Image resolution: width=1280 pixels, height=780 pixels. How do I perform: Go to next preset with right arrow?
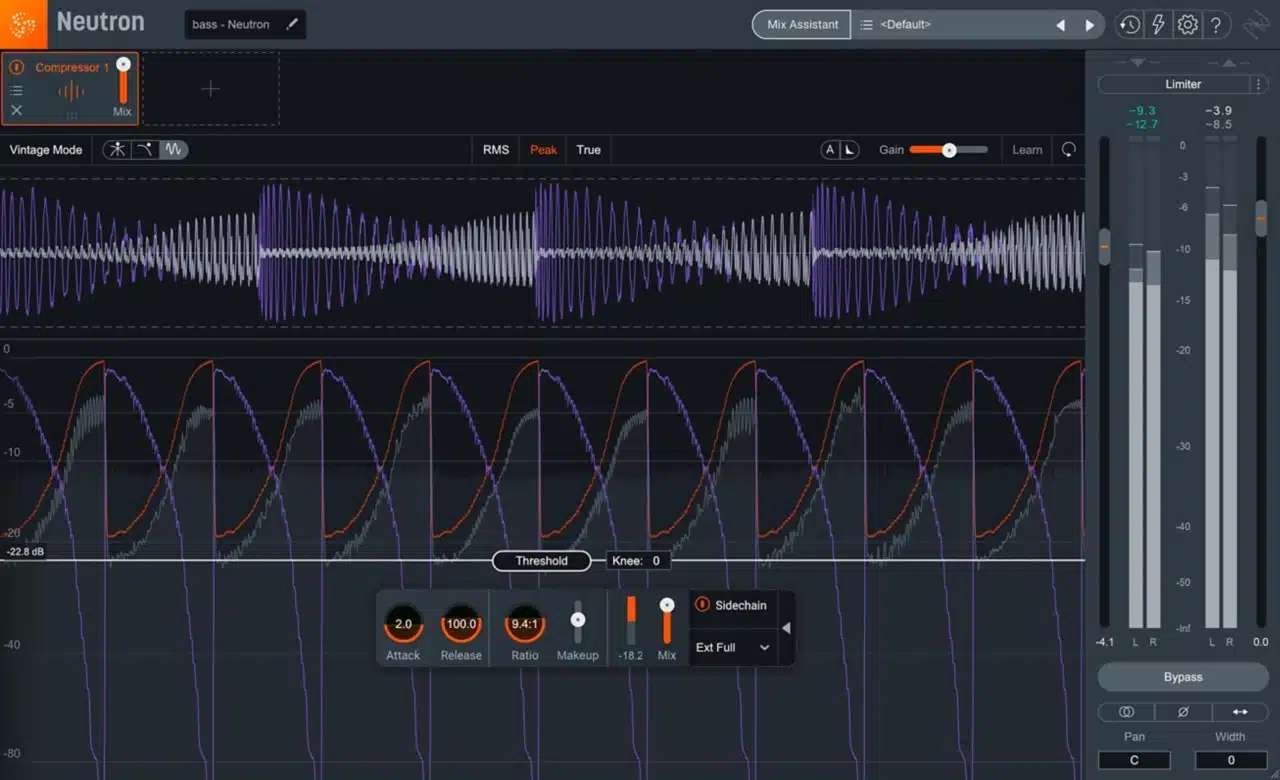pyautogui.click(x=1089, y=25)
